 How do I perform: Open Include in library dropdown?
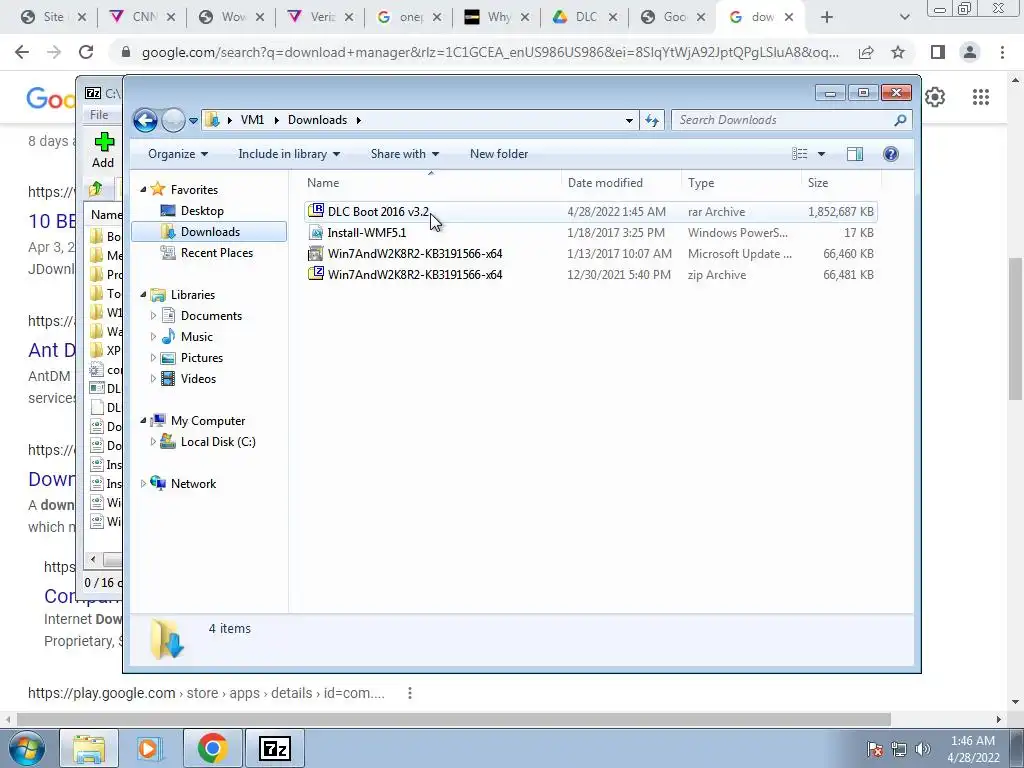pyautogui.click(x=289, y=154)
